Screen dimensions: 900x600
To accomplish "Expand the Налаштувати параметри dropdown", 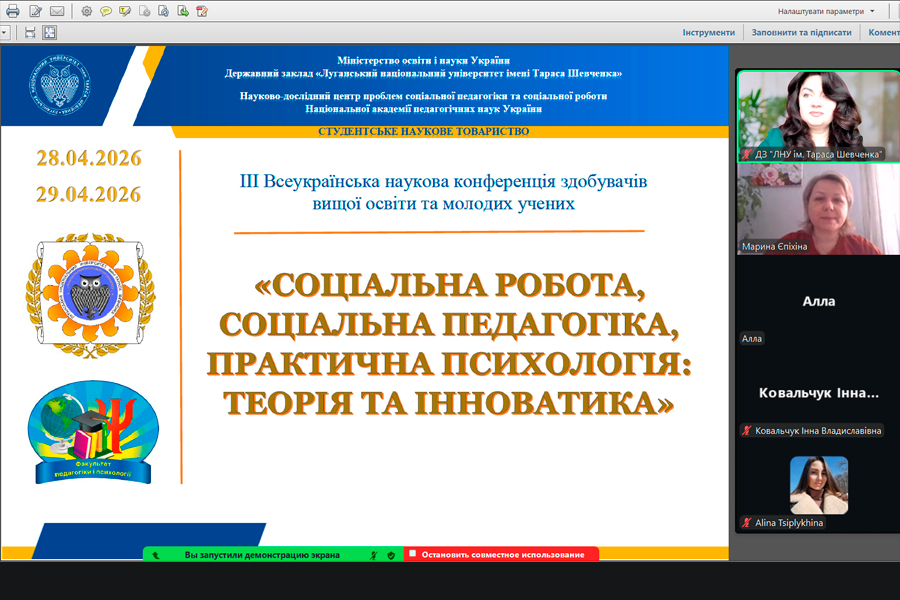I will coord(872,11).
